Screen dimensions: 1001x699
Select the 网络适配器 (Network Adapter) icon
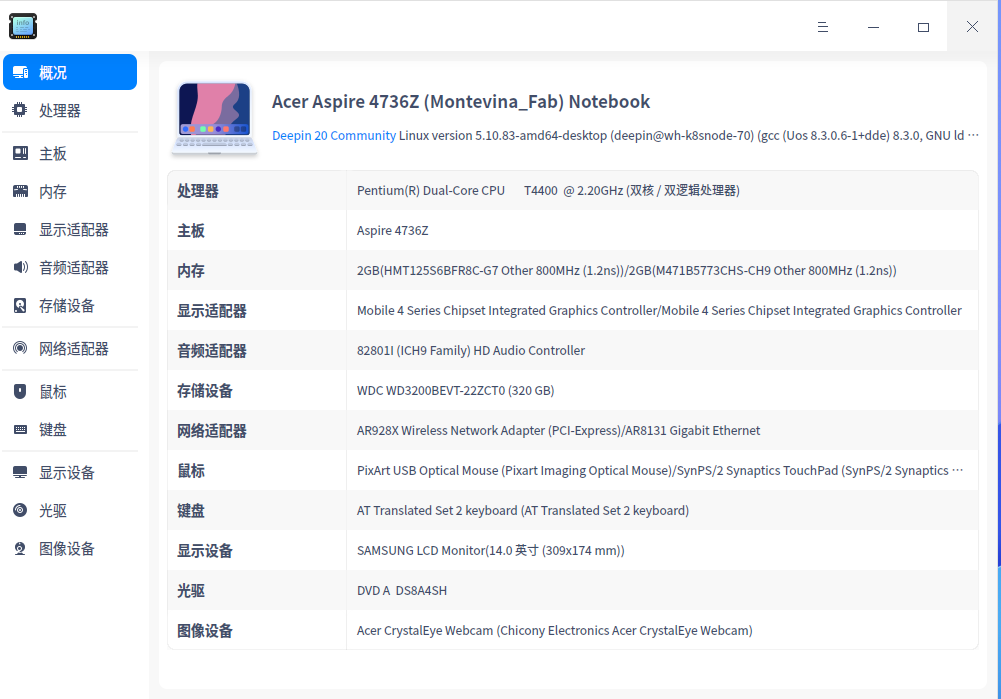[x=18, y=348]
